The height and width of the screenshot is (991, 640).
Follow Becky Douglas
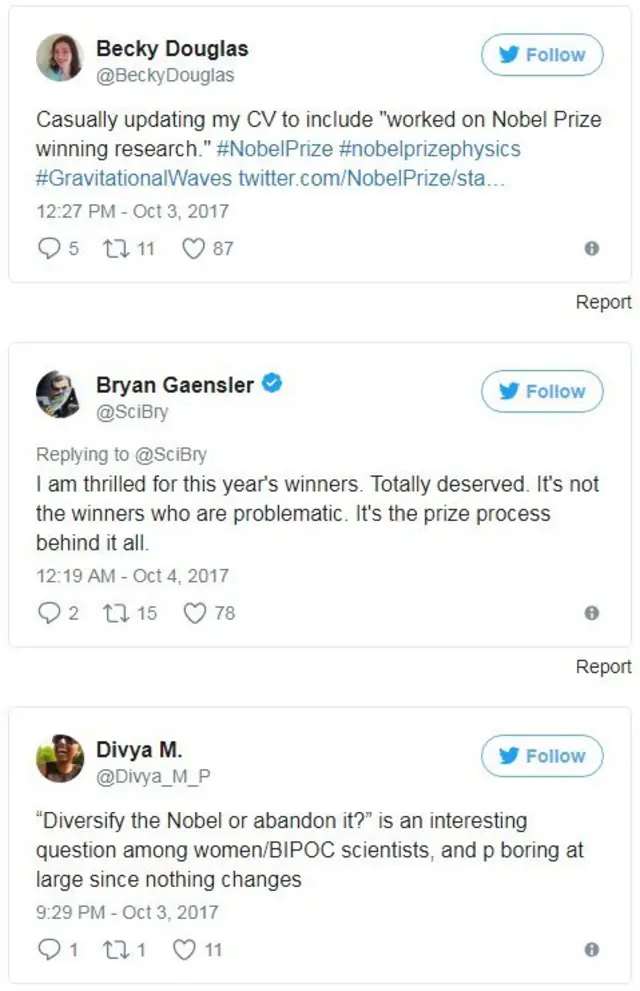pos(542,55)
